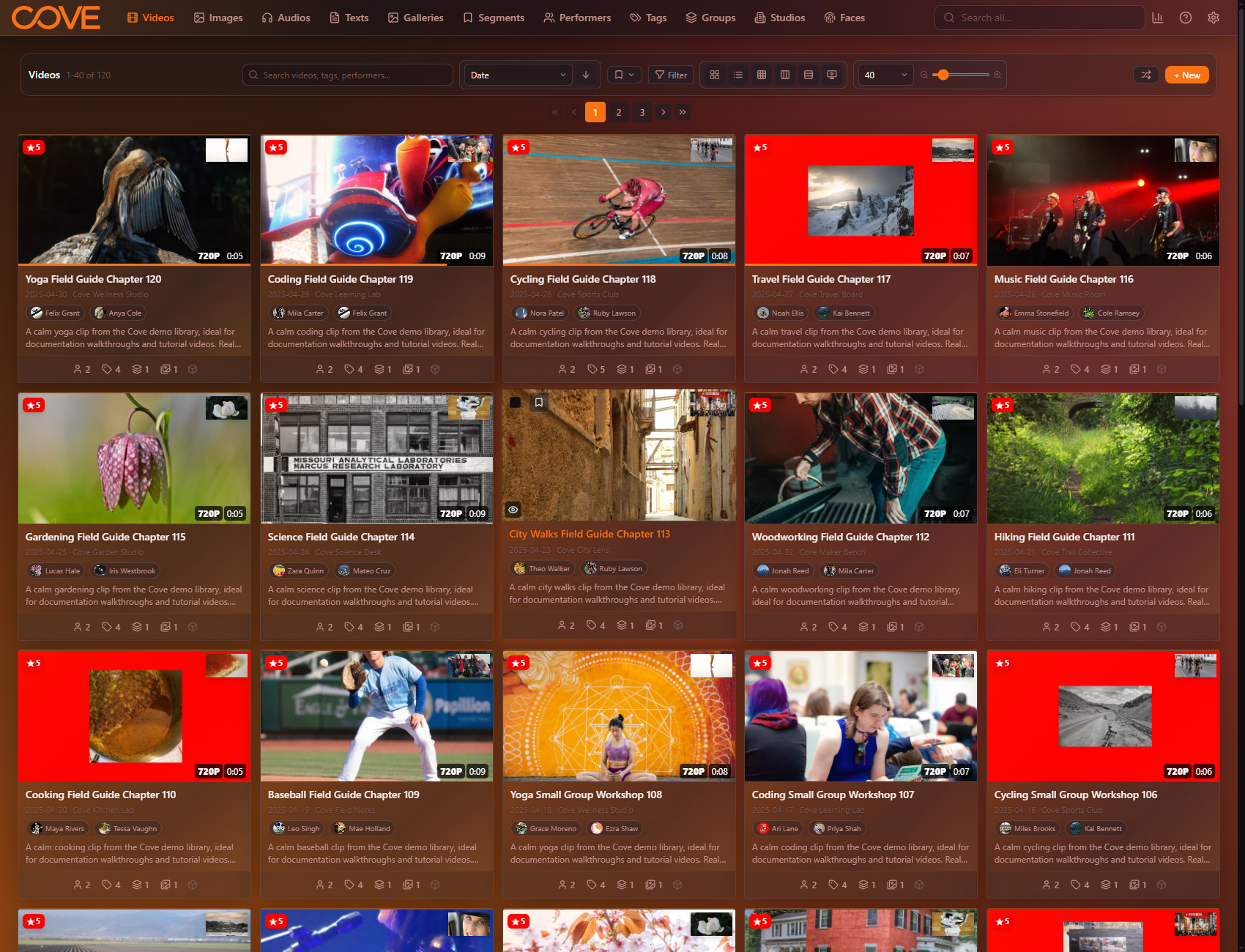Open Priya Shah performer chip
Image resolution: width=1245 pixels, height=952 pixels.
[836, 828]
